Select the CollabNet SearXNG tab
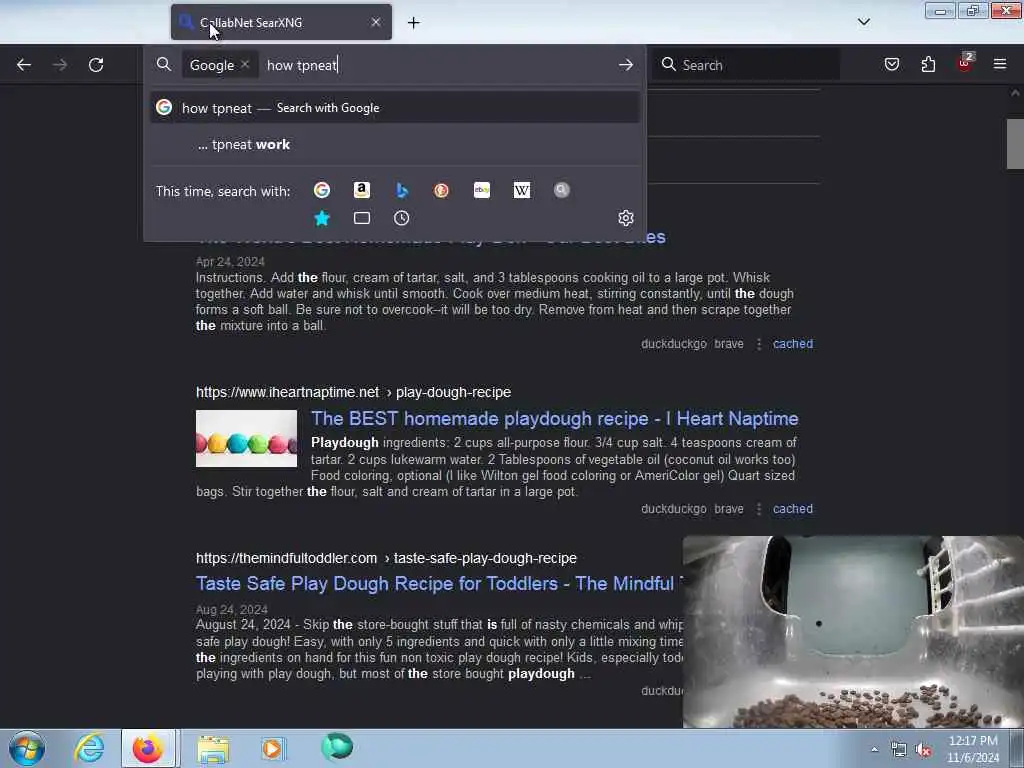Image resolution: width=1024 pixels, height=768 pixels. (281, 22)
